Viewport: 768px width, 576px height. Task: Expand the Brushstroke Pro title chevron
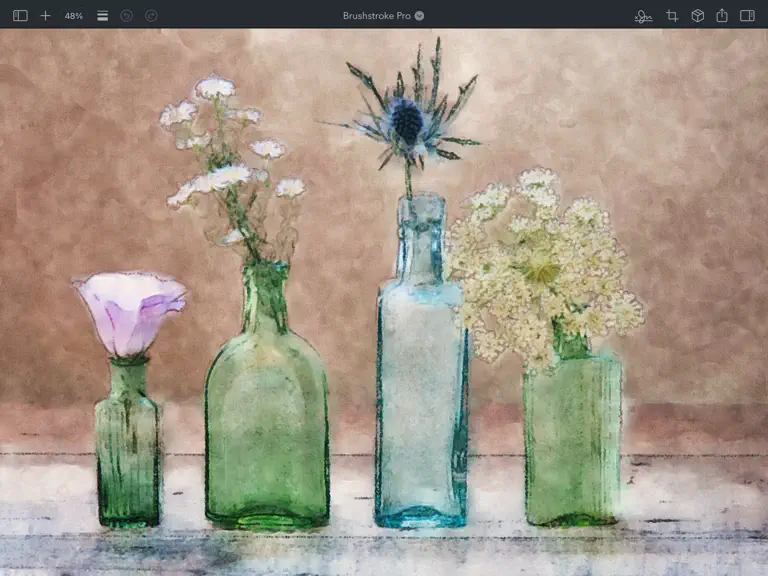point(419,16)
